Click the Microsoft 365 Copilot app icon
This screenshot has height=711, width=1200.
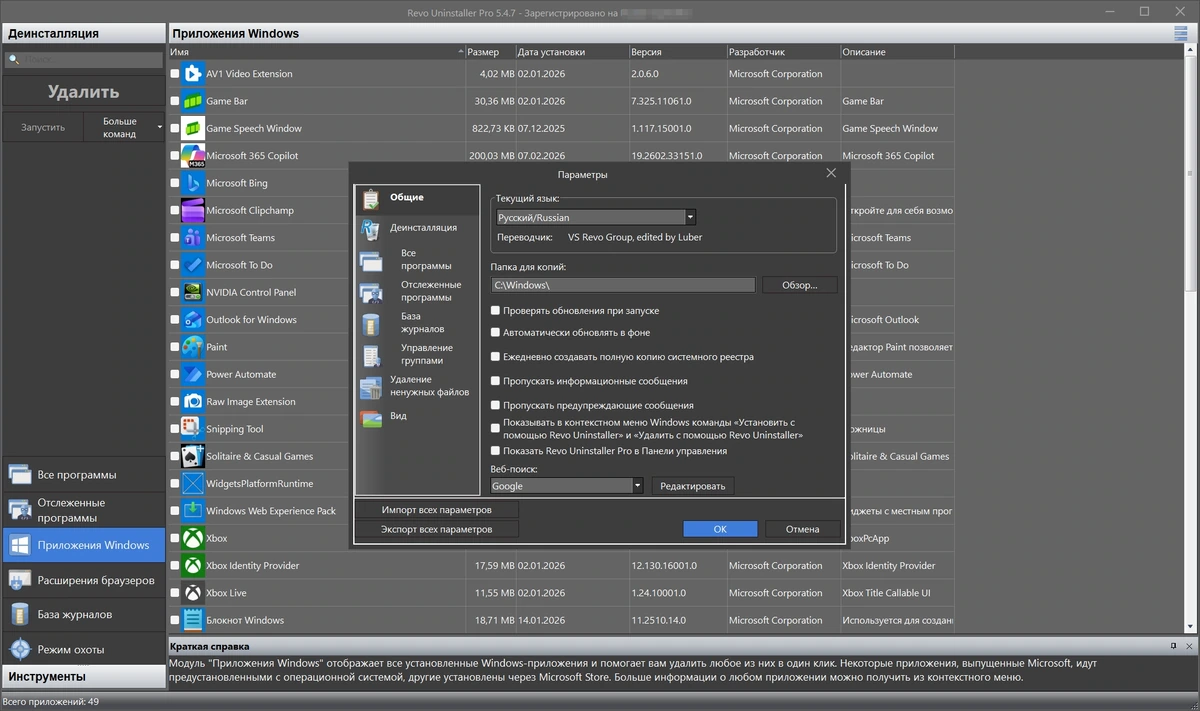192,156
